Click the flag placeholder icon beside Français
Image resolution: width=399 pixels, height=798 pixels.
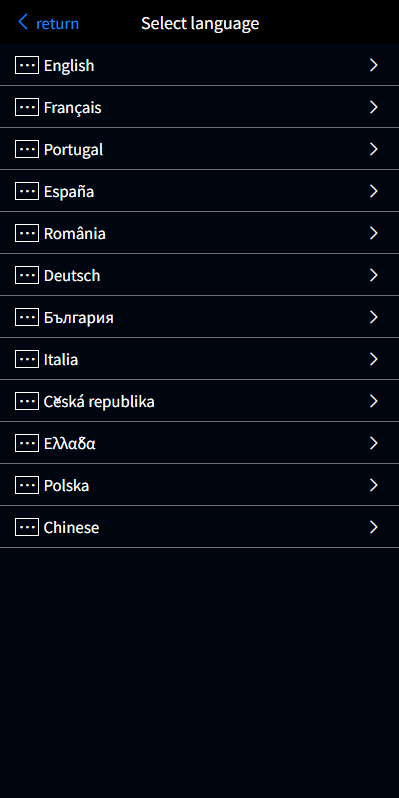tap(27, 107)
